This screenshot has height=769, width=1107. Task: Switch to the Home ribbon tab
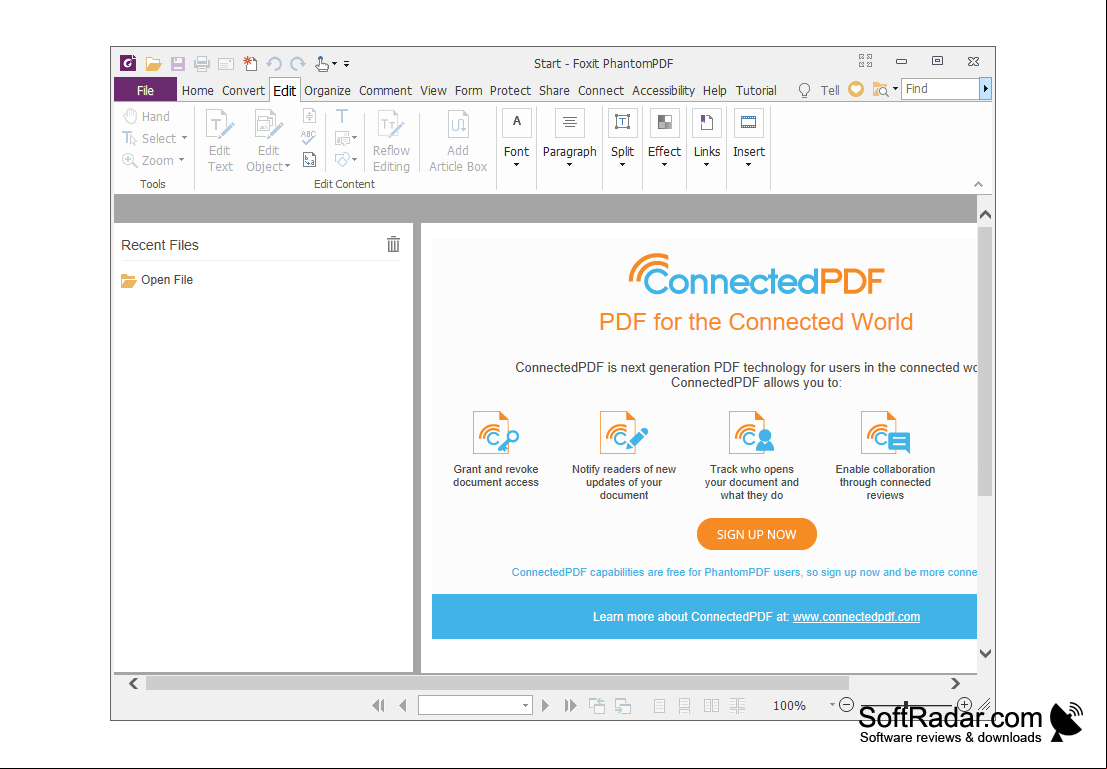198,90
